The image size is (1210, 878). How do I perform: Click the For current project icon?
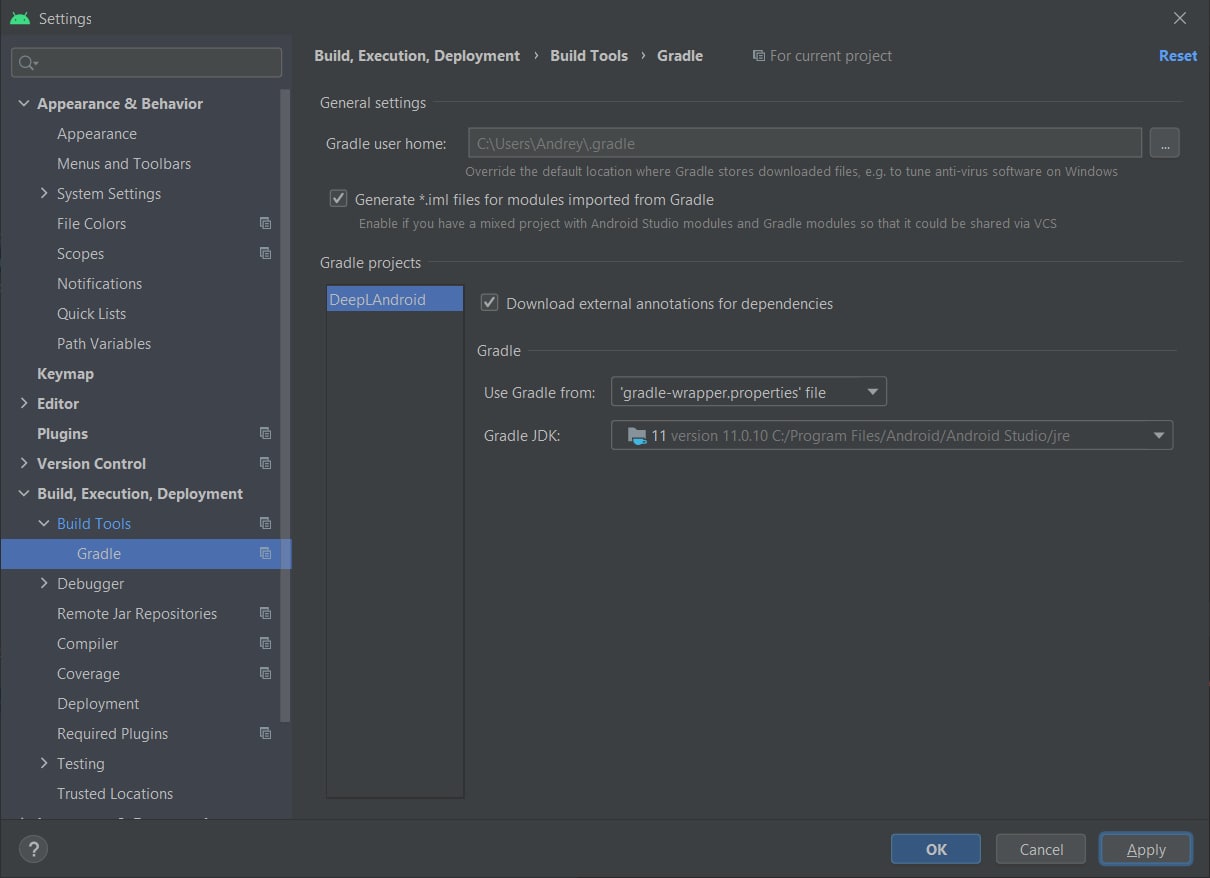pos(759,56)
